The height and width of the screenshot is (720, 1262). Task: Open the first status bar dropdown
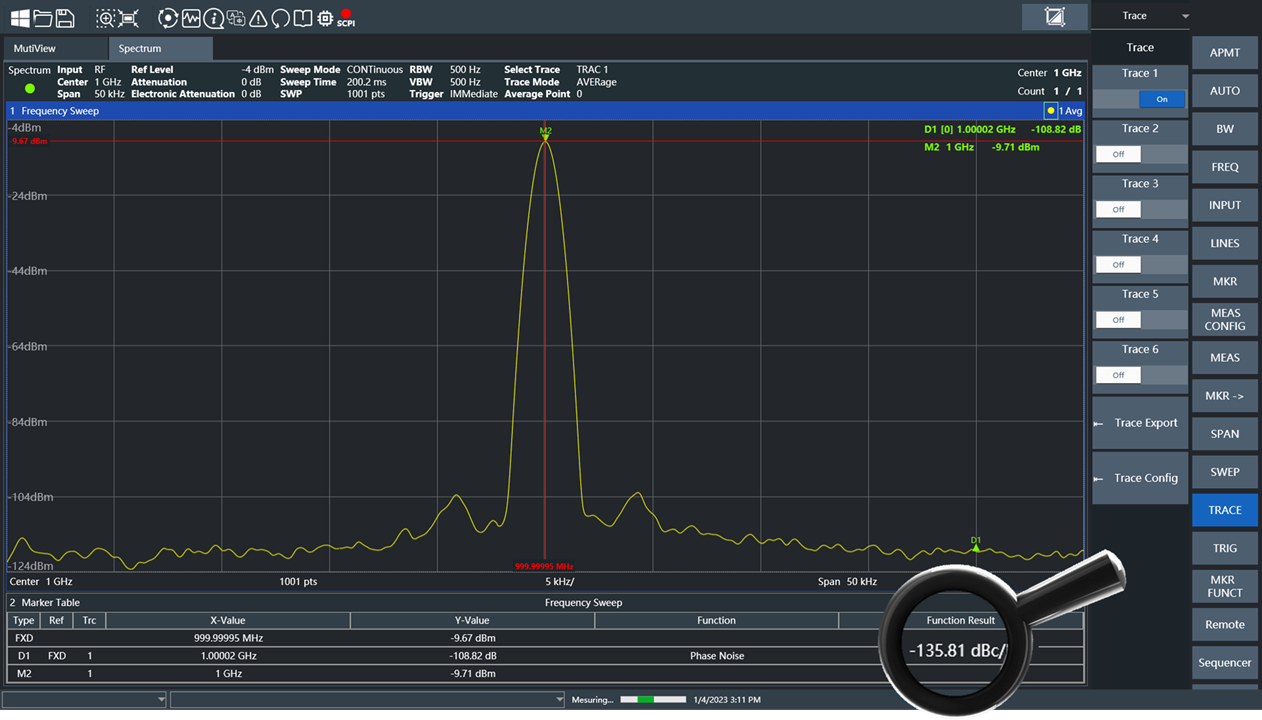[84, 699]
